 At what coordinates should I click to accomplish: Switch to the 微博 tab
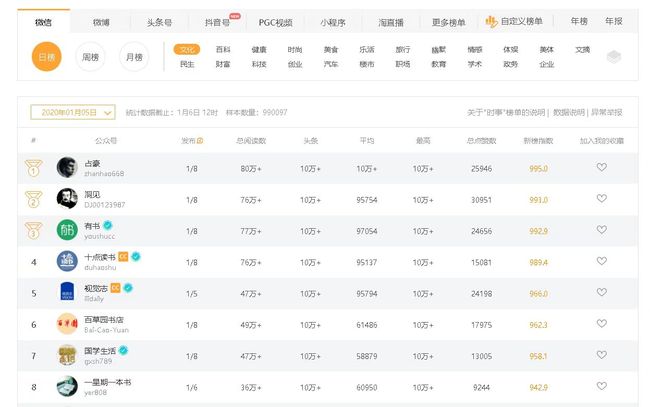pos(101,22)
